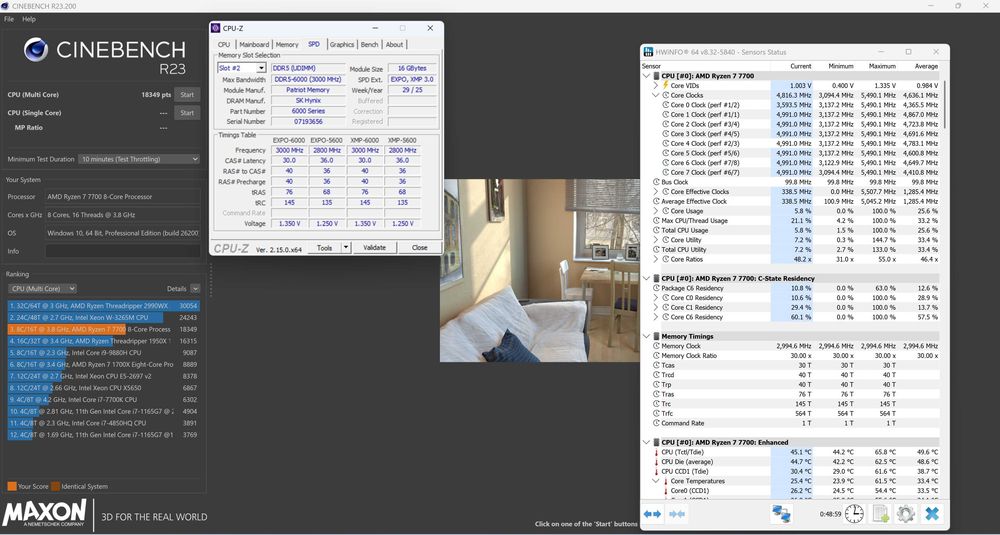Click the Cinebench title bar app icon

(x=5, y=5)
